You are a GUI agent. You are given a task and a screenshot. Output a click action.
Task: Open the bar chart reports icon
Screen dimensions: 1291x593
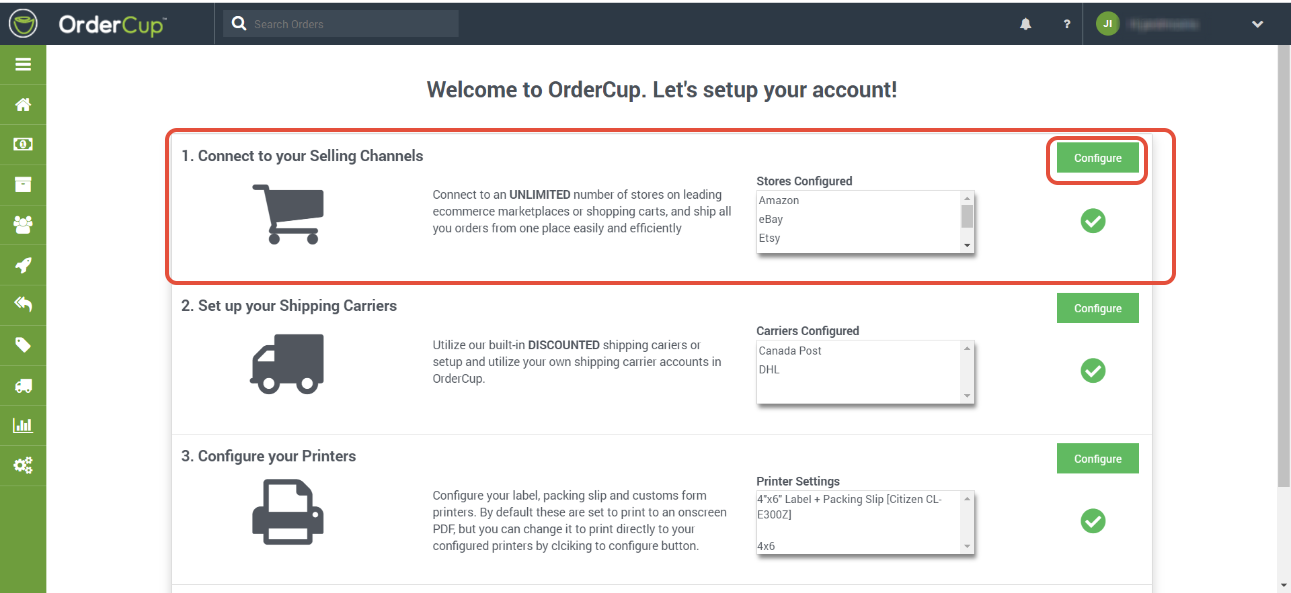(x=23, y=425)
